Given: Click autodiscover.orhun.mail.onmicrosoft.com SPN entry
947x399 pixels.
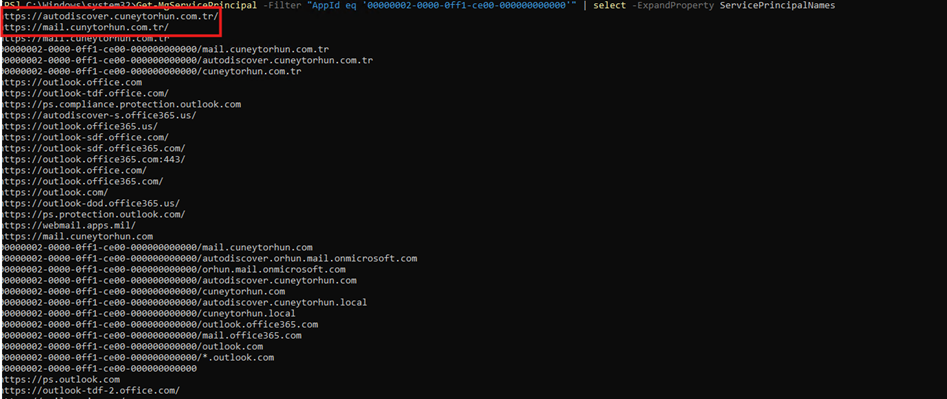Looking at the screenshot, I should click(x=208, y=258).
